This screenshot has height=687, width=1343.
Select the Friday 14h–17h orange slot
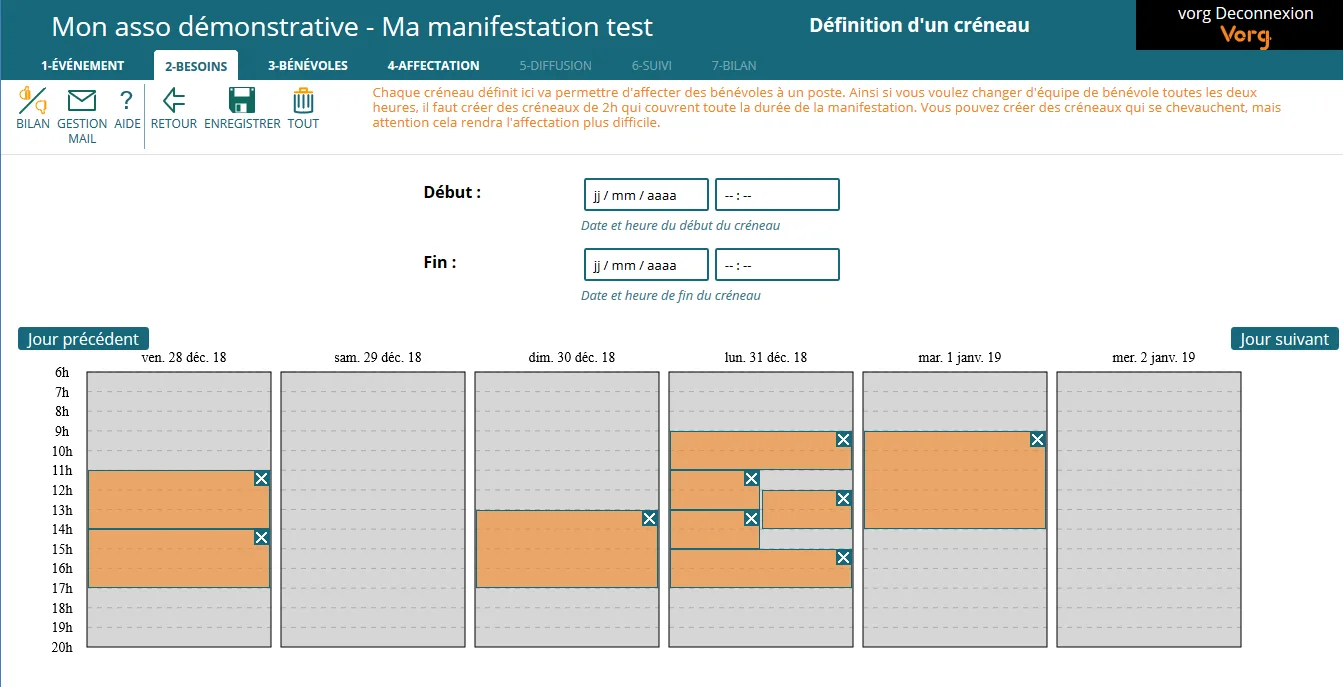[179, 559]
